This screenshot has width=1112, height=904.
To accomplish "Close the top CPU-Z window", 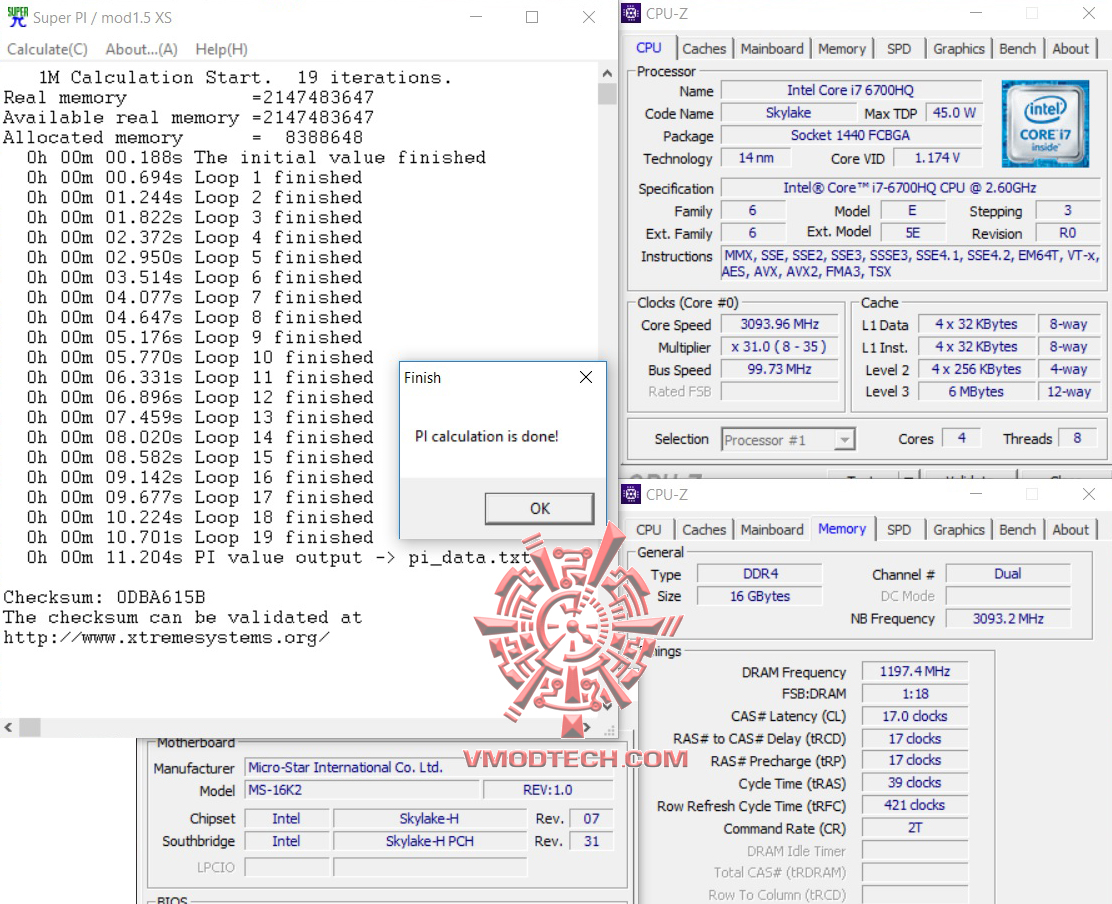I will [x=1089, y=13].
